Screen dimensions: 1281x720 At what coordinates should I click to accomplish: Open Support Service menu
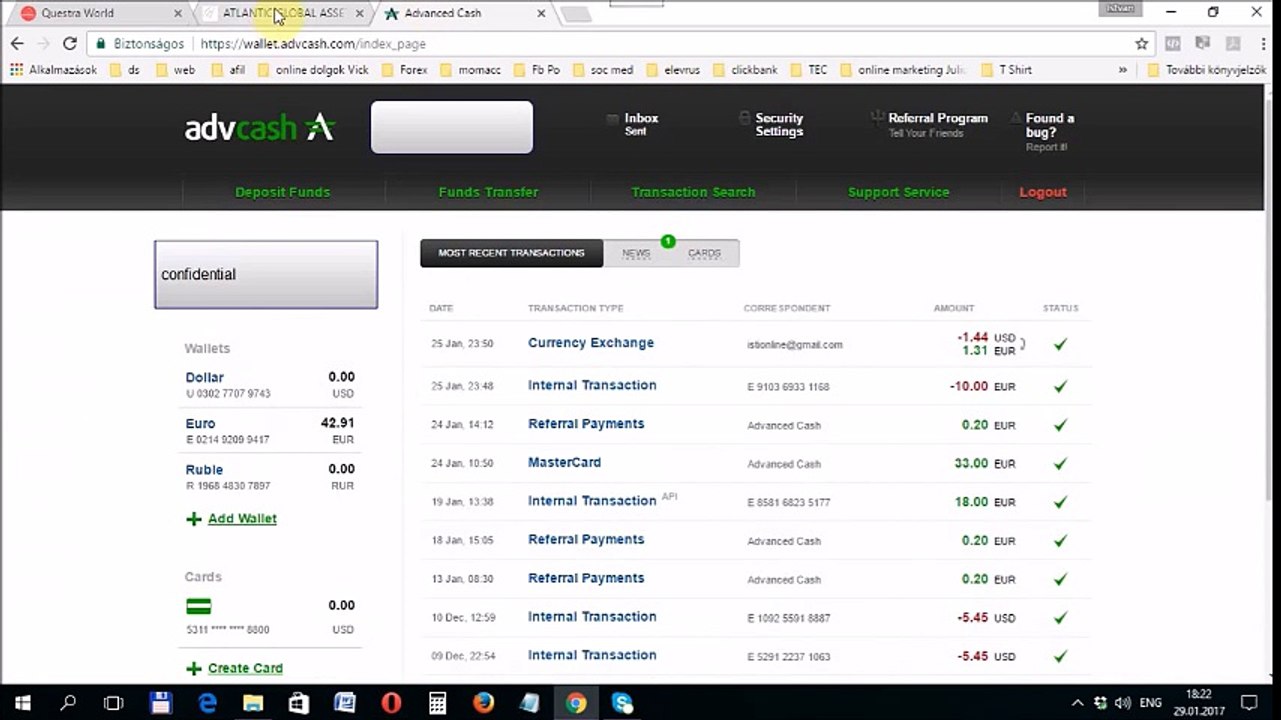tap(898, 192)
